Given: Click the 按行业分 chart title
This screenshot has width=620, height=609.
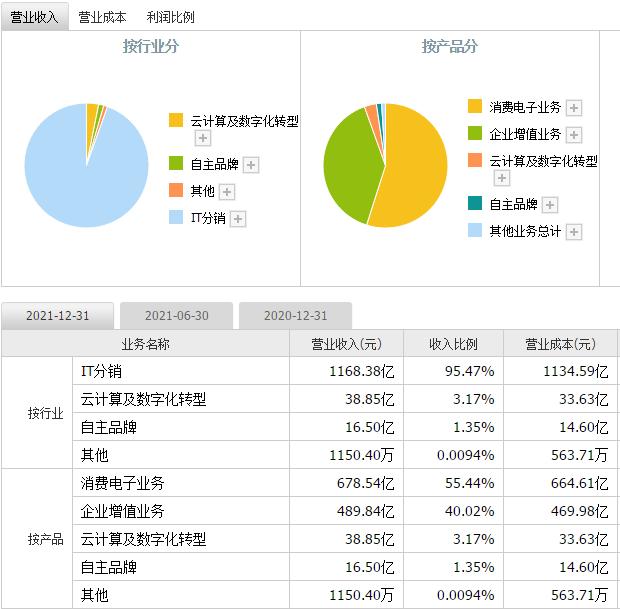Looking at the screenshot, I should 151,46.
